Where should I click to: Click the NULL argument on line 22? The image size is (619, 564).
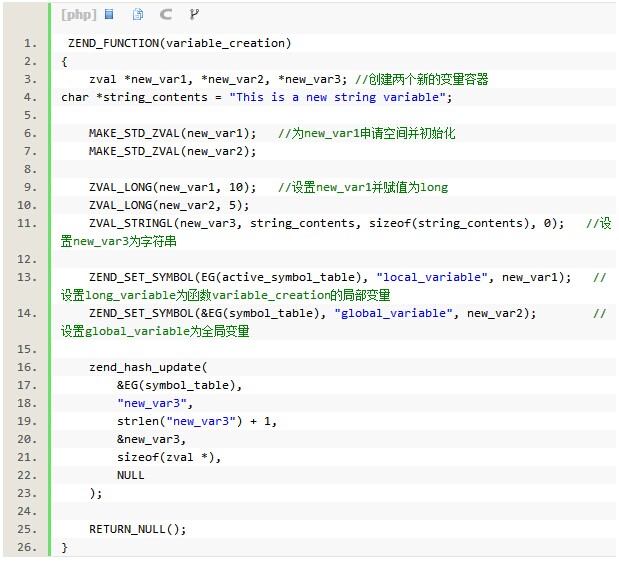click(130, 475)
